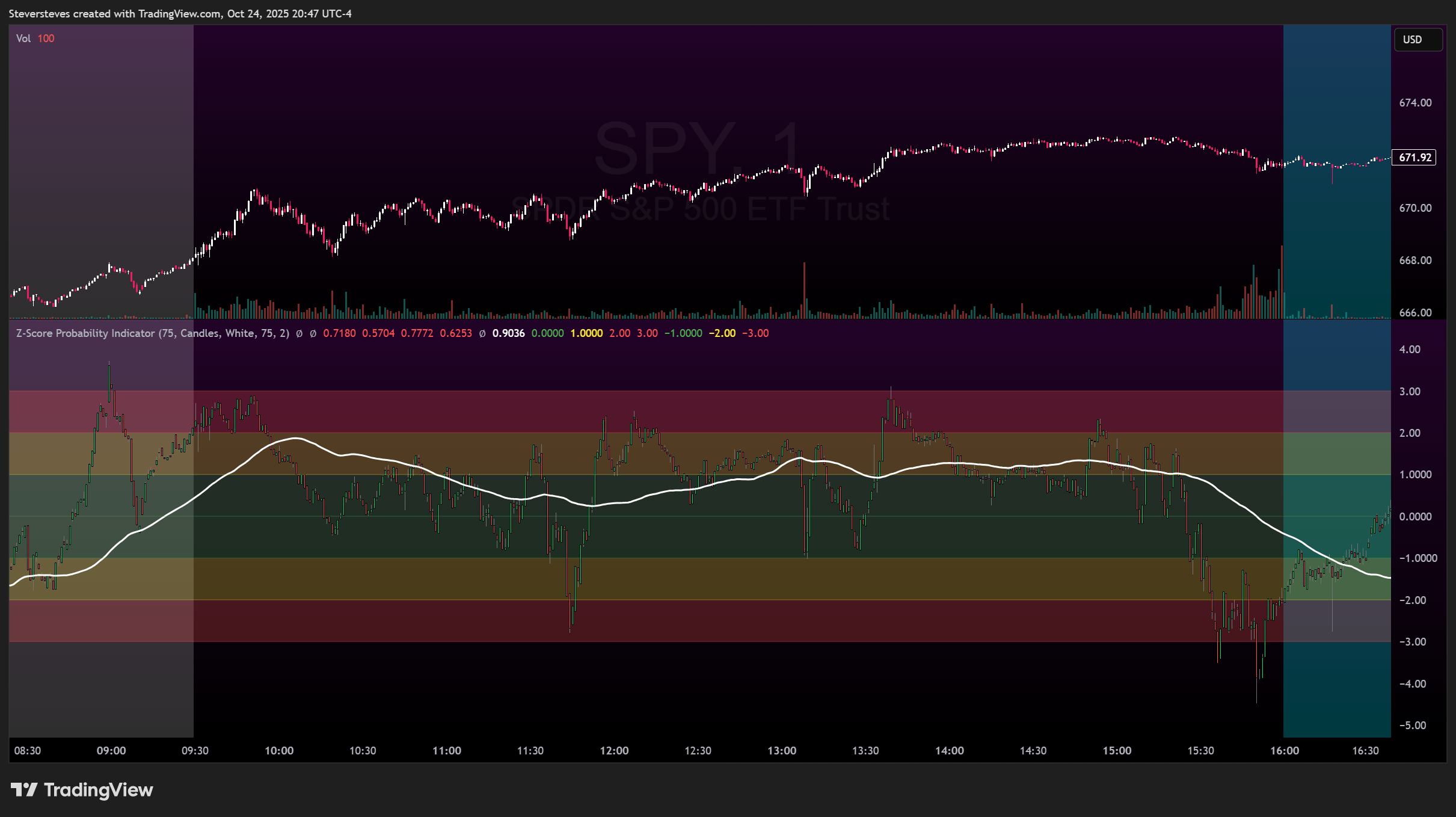Click the green −1.0000 legend value

(683, 333)
